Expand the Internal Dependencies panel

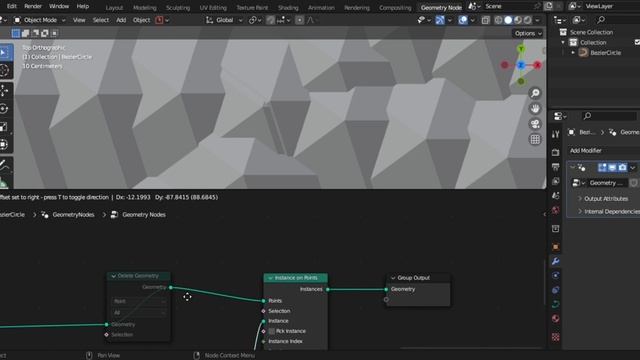[608, 211]
